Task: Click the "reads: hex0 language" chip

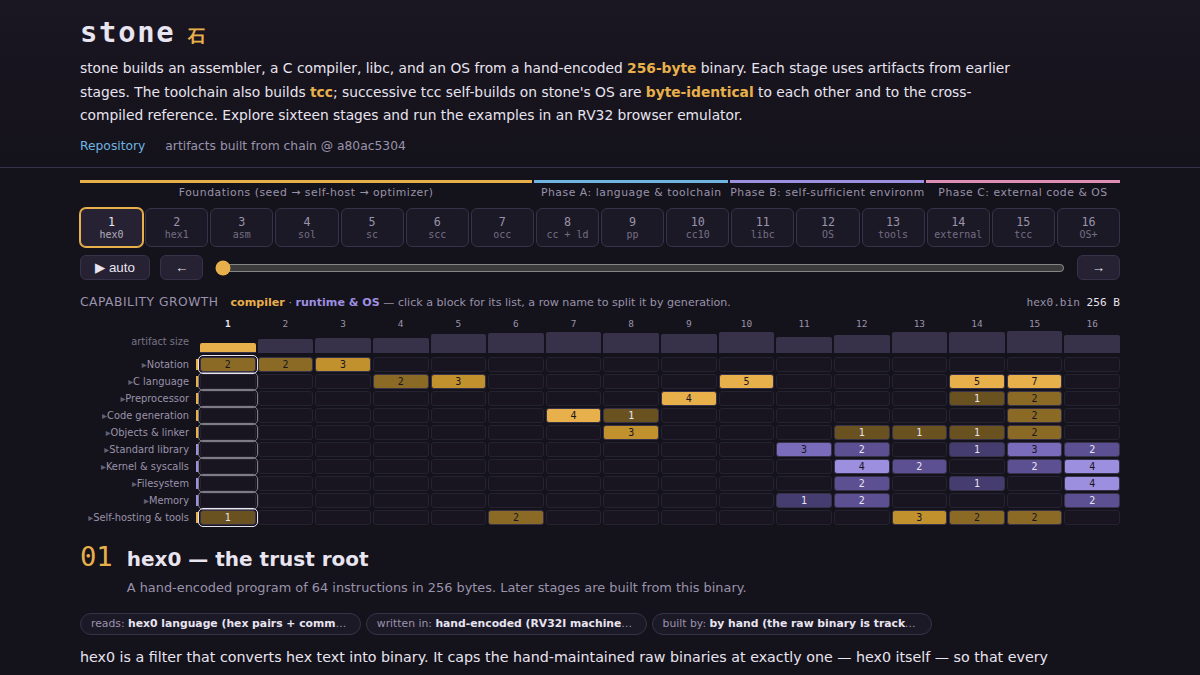Action: point(220,624)
